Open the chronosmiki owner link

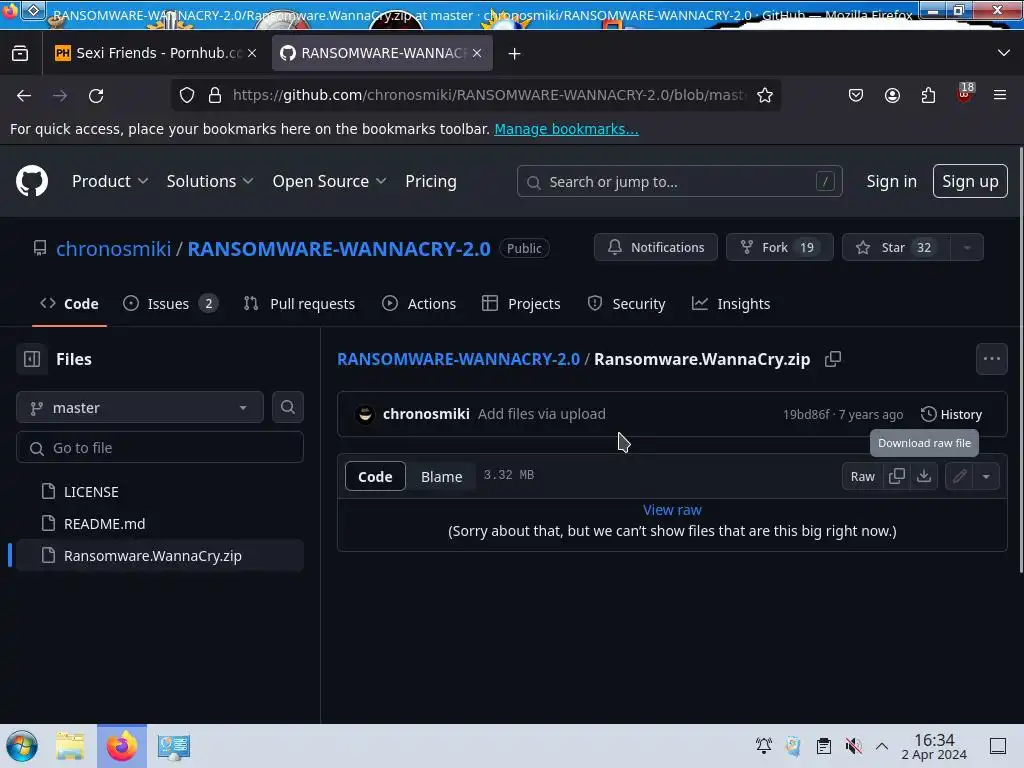pos(113,248)
